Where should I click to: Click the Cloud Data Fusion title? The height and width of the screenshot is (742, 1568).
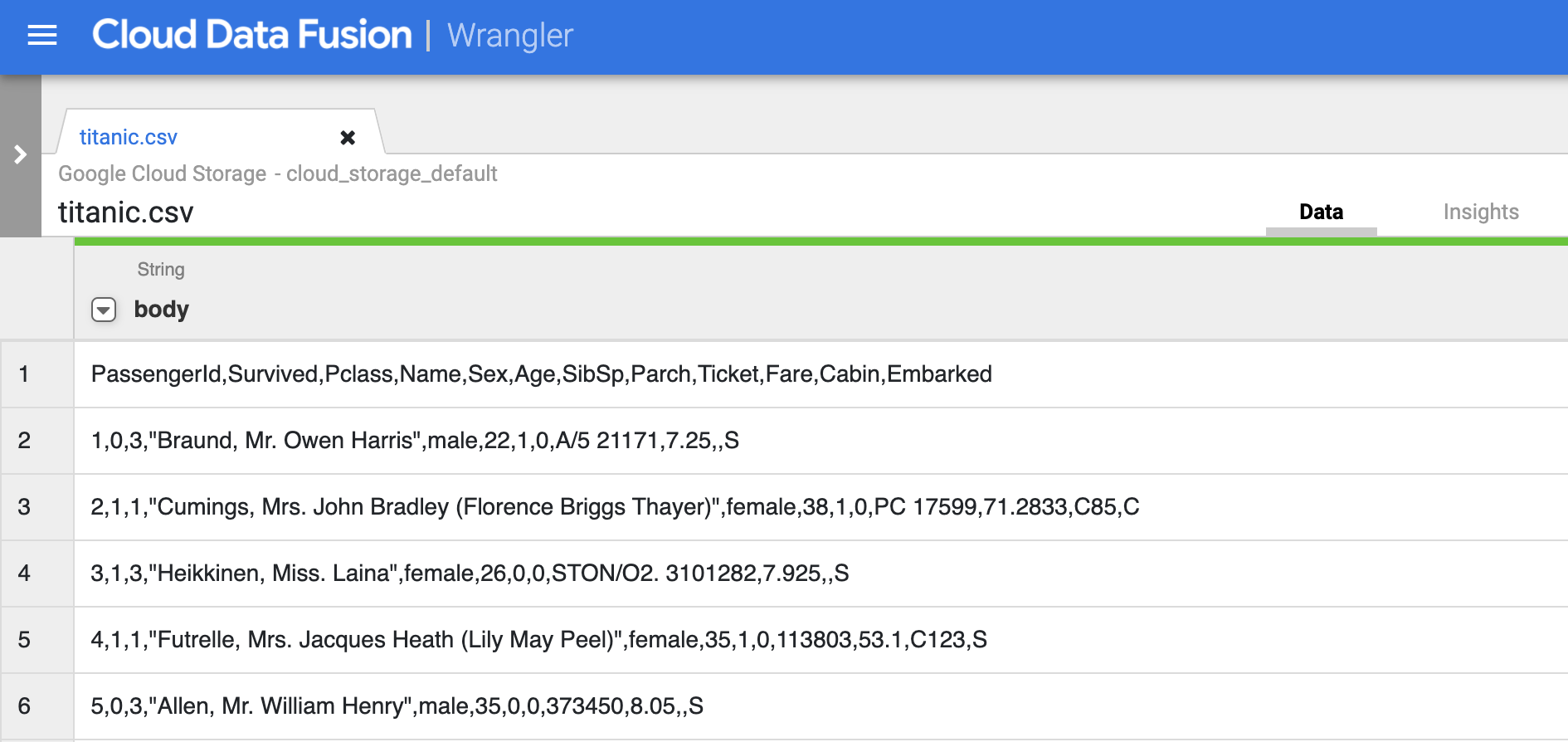tap(252, 35)
